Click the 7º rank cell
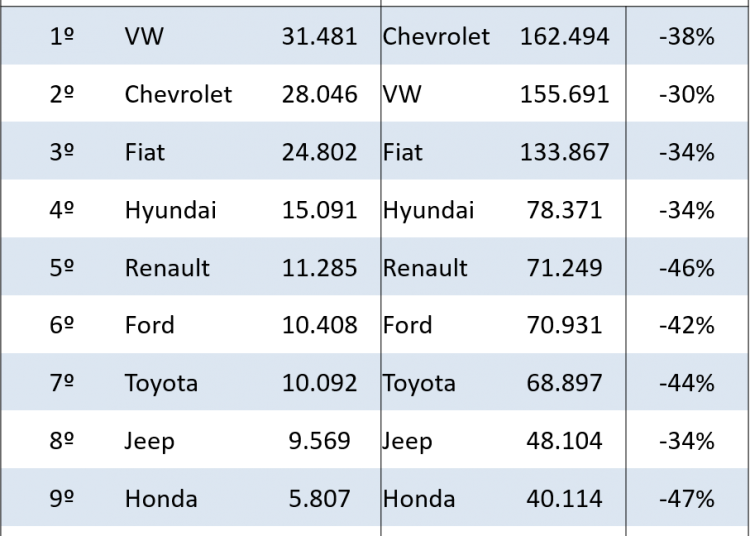This screenshot has height=536, width=750. (x=62, y=383)
